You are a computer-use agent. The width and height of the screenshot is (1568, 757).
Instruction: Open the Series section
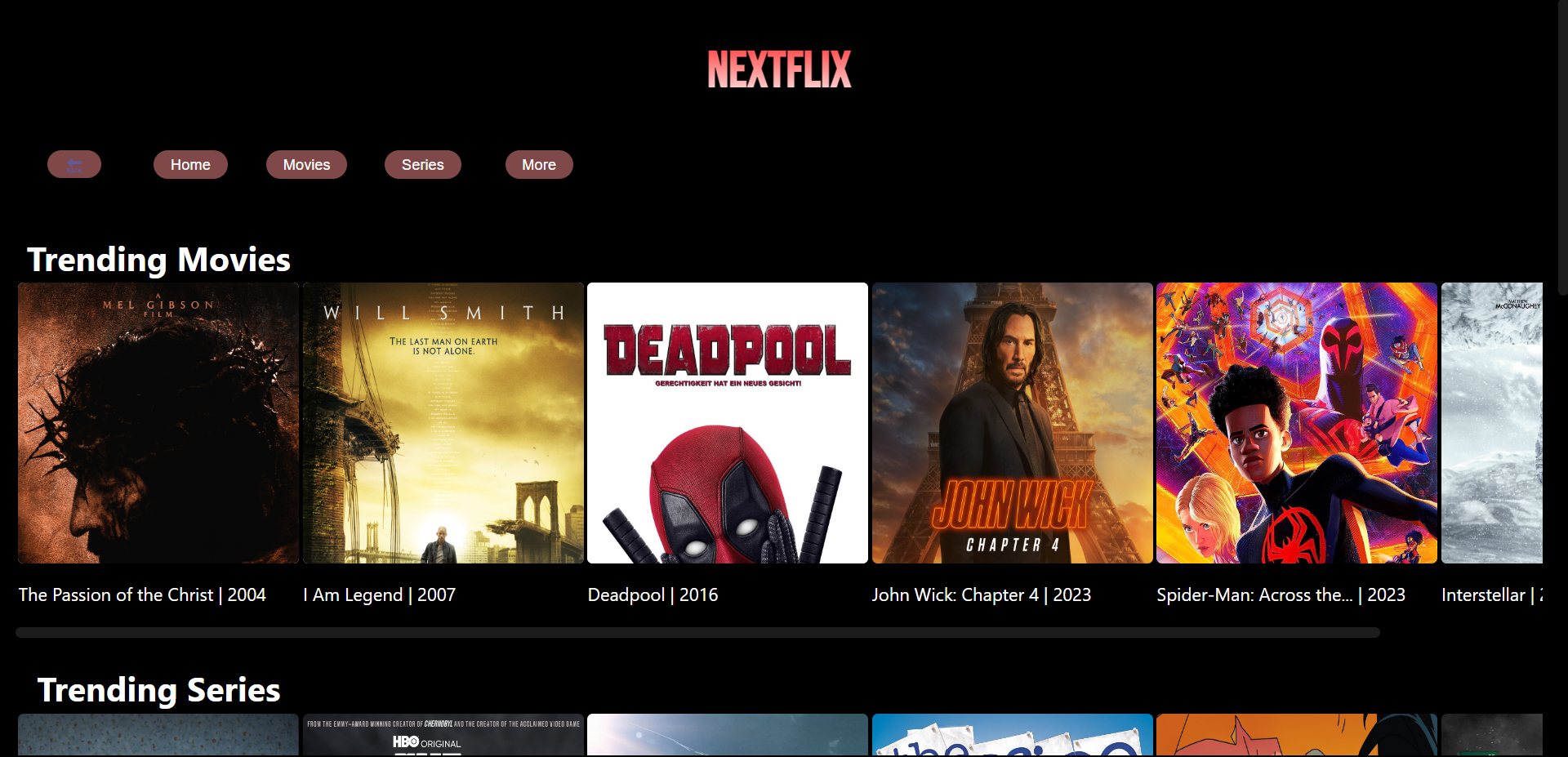[x=422, y=164]
